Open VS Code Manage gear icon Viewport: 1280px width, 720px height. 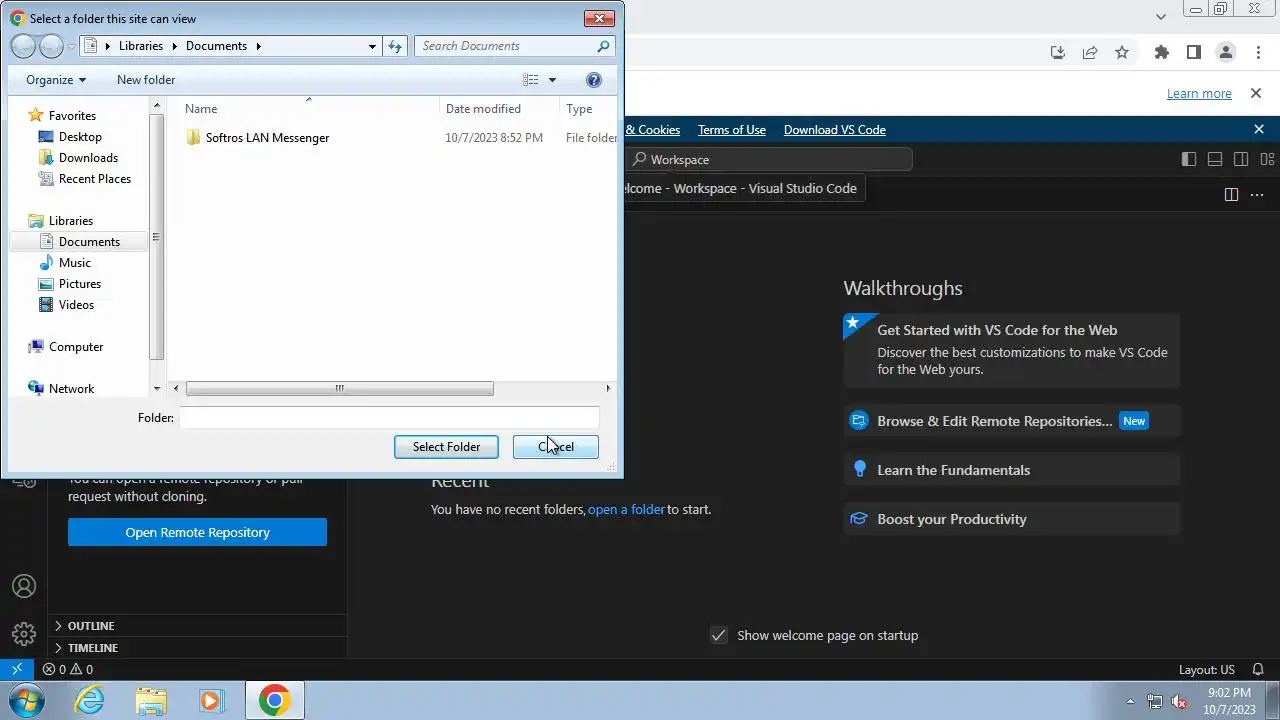coord(23,634)
